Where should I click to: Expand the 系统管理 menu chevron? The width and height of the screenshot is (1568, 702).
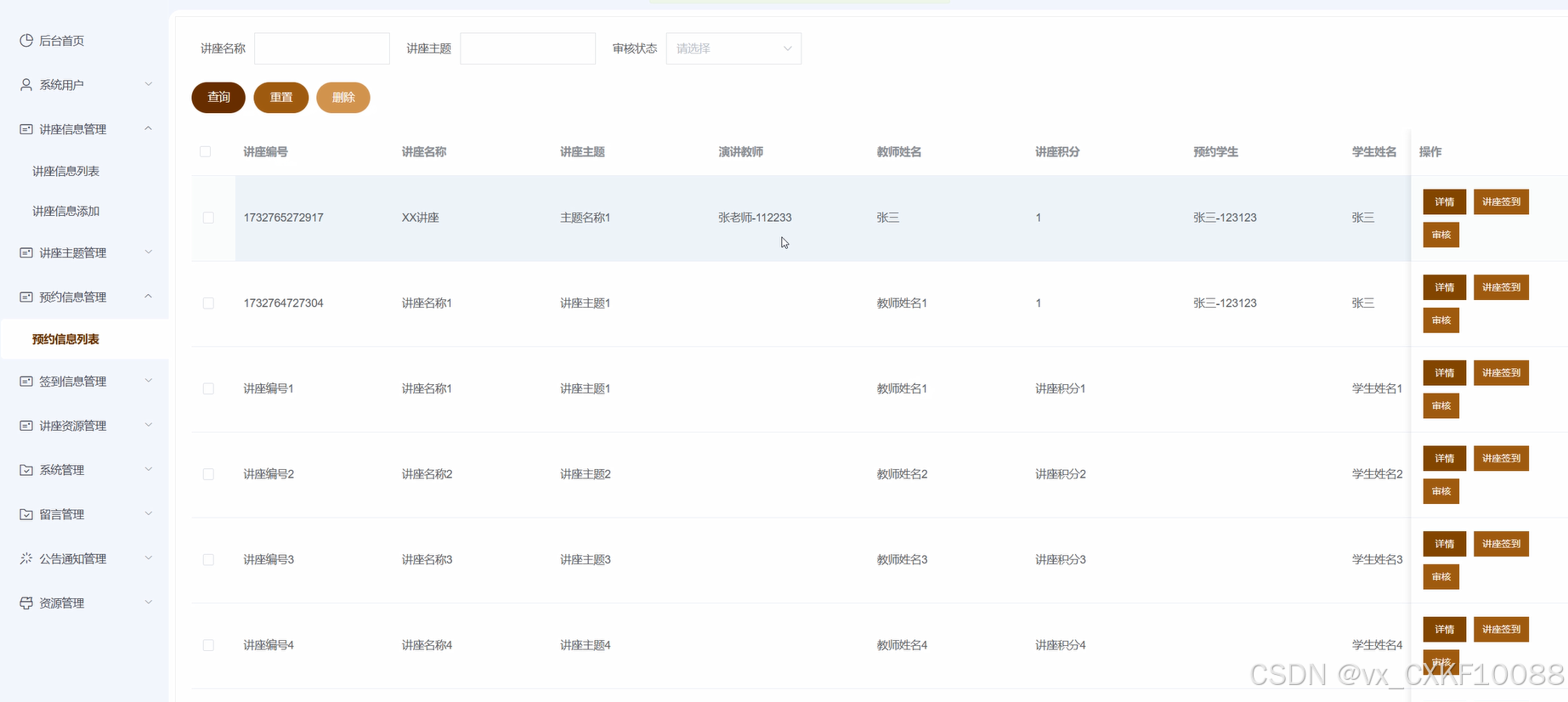coord(149,469)
